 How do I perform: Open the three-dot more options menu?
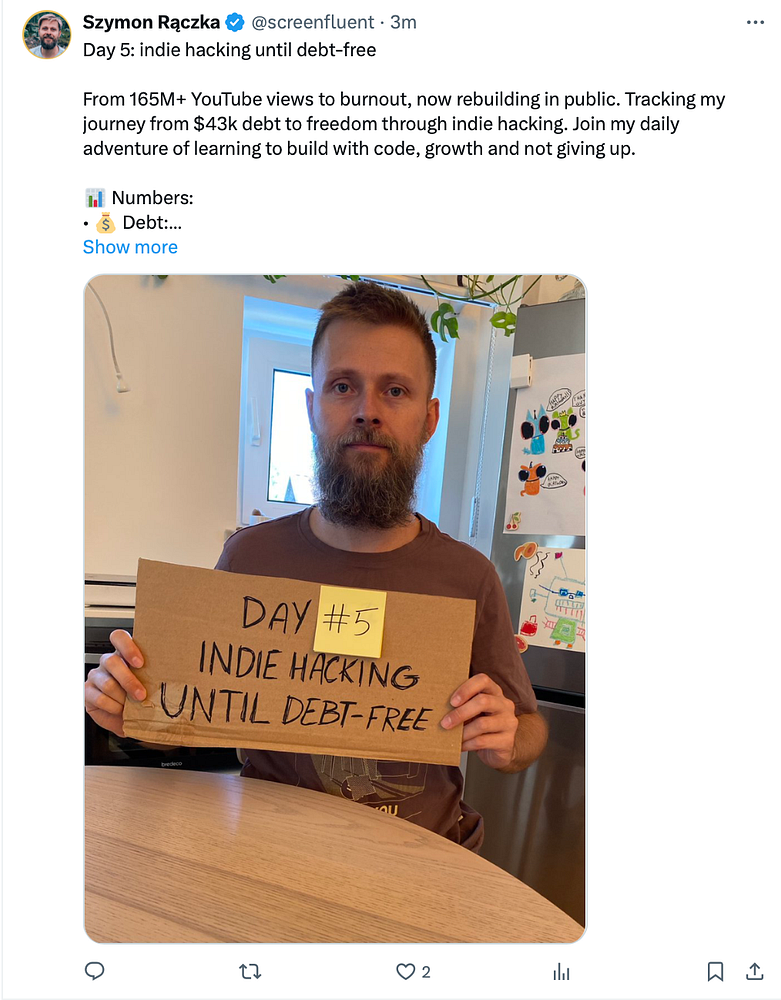point(755,22)
